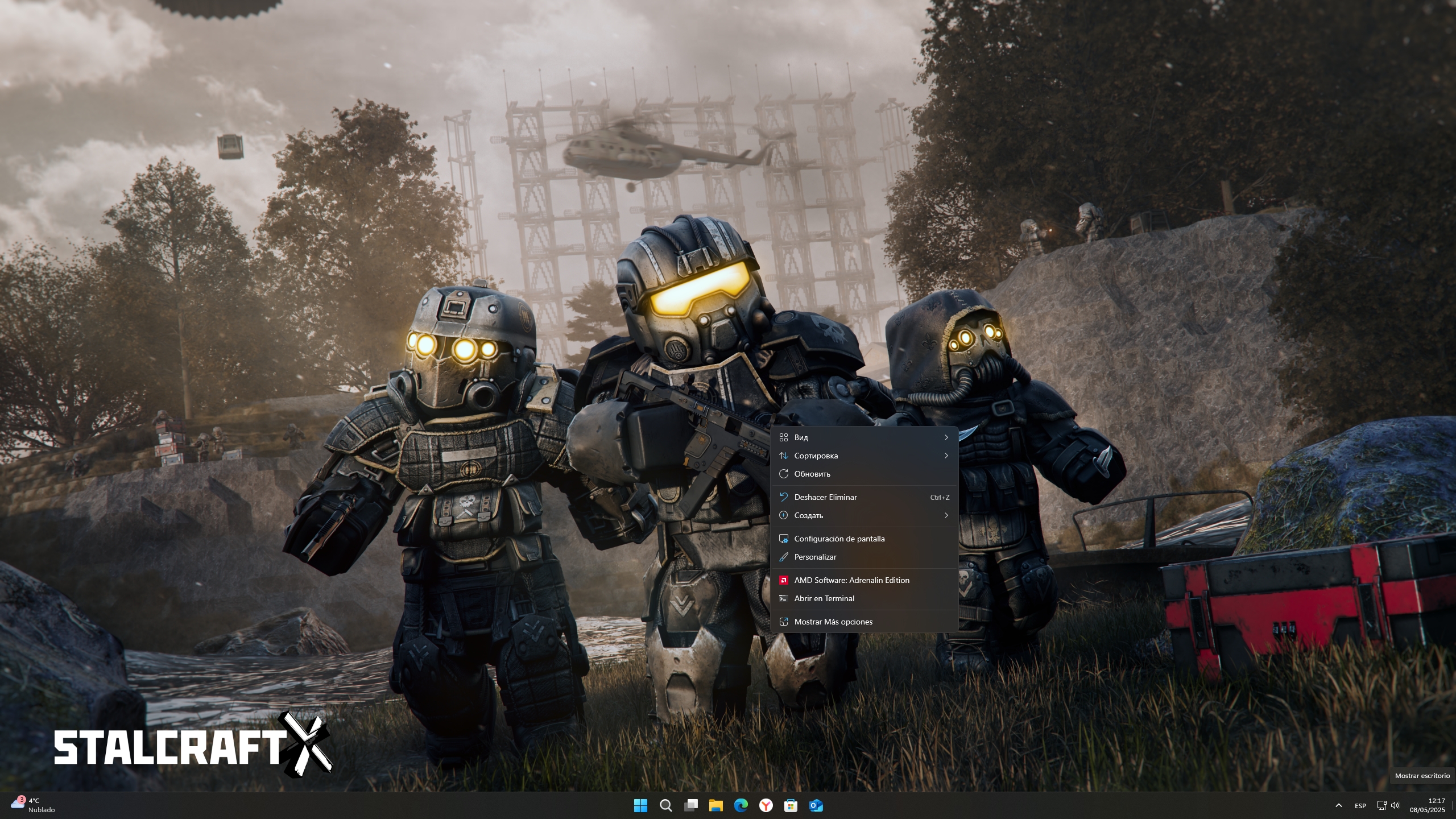Select Personalizar from context menu

click(x=864, y=557)
